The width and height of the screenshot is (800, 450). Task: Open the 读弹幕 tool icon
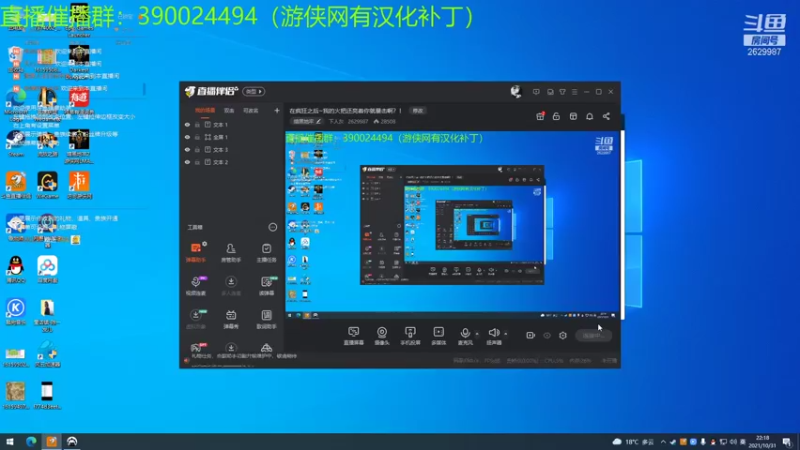tap(266, 286)
